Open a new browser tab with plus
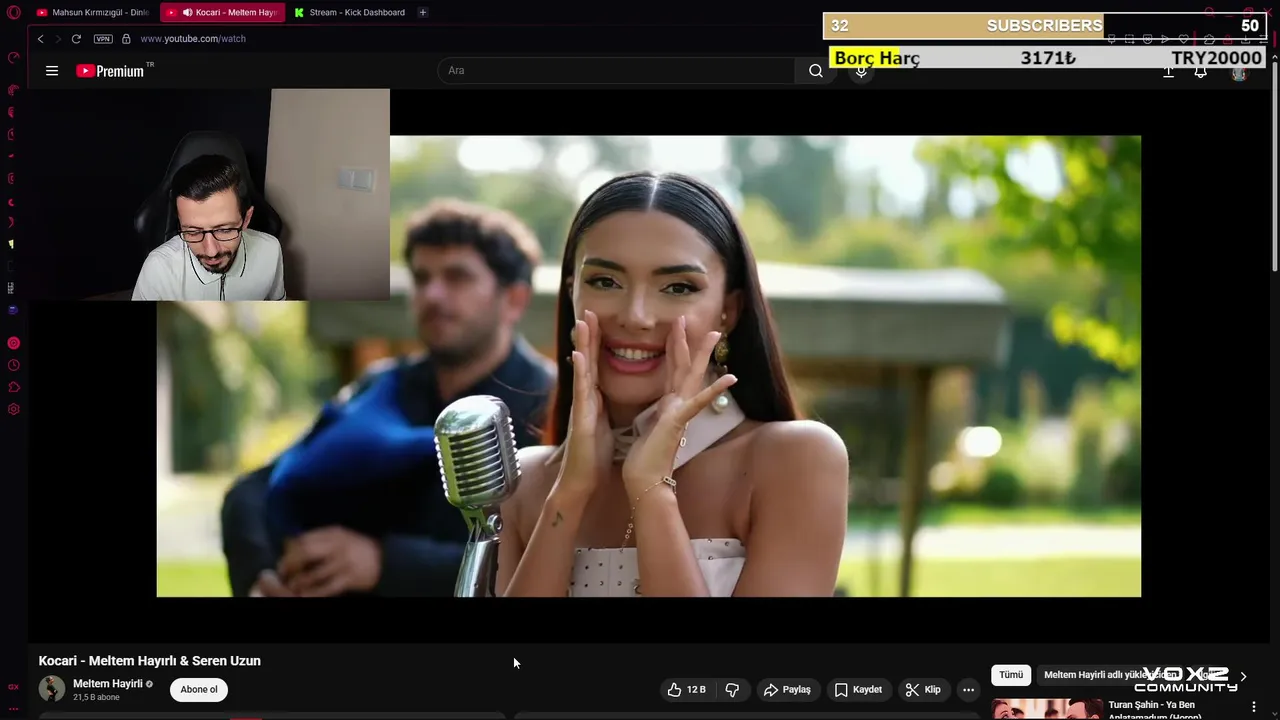The height and width of the screenshot is (720, 1280). click(x=423, y=12)
